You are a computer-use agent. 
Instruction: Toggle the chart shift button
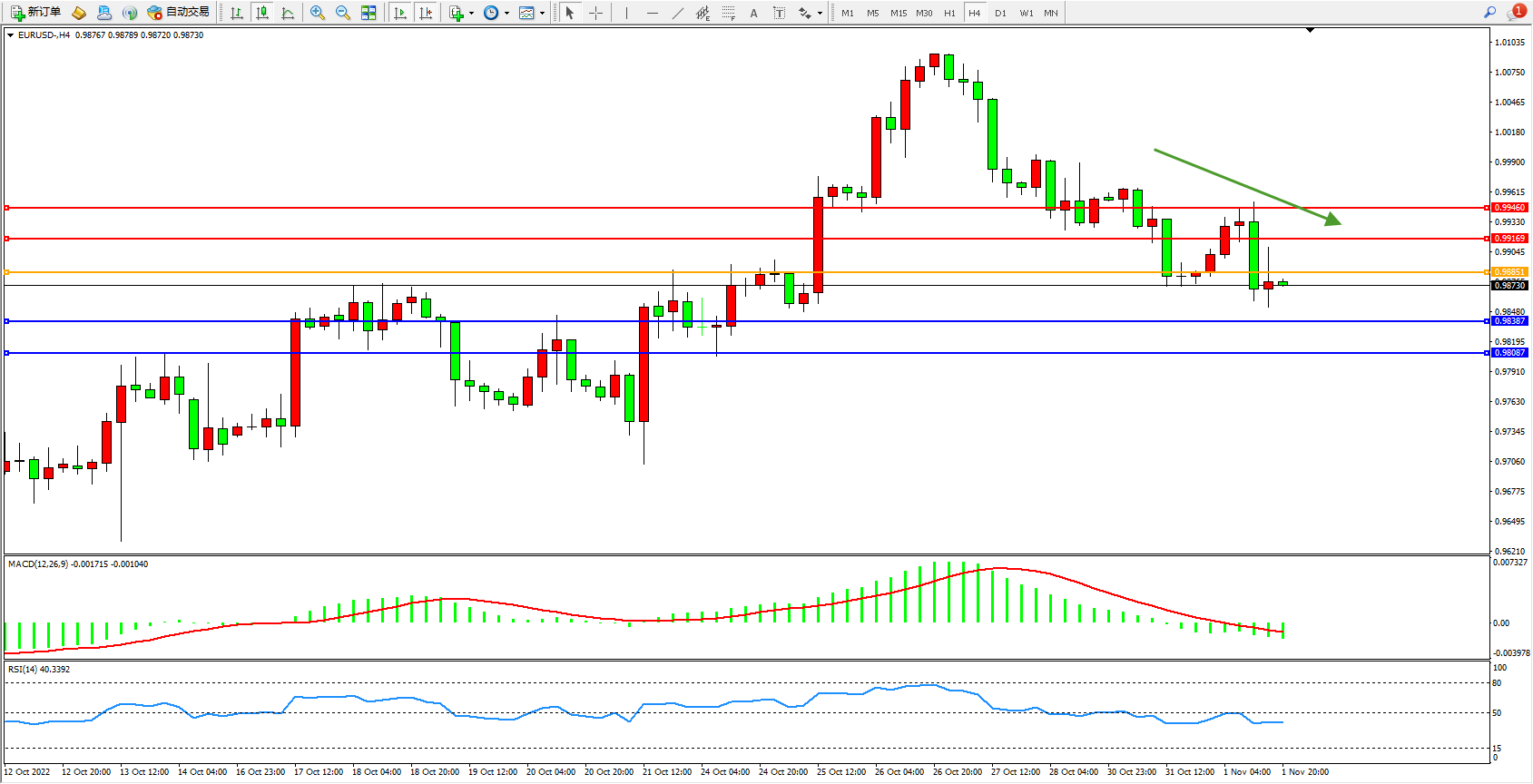click(x=426, y=13)
